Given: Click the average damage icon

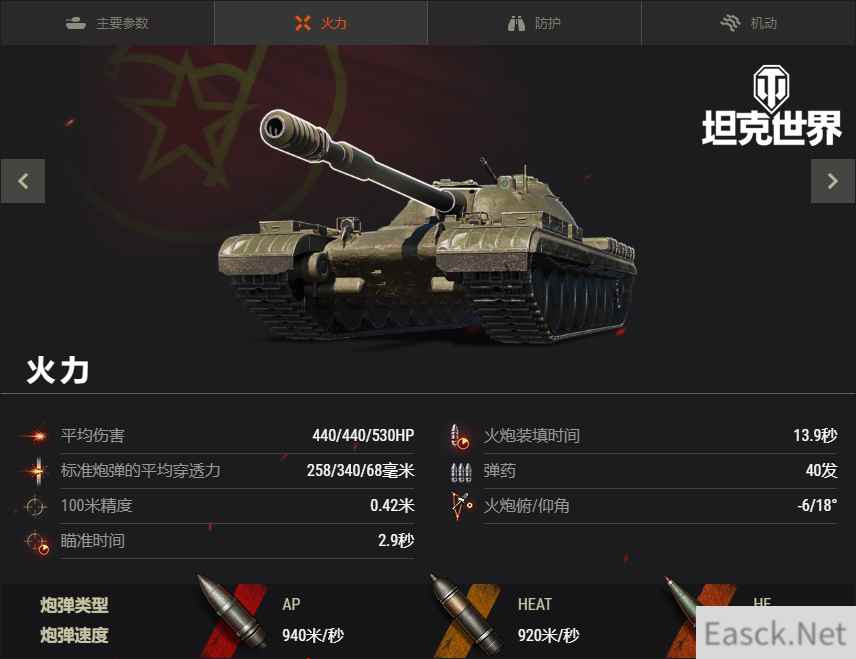Looking at the screenshot, I should (36, 436).
